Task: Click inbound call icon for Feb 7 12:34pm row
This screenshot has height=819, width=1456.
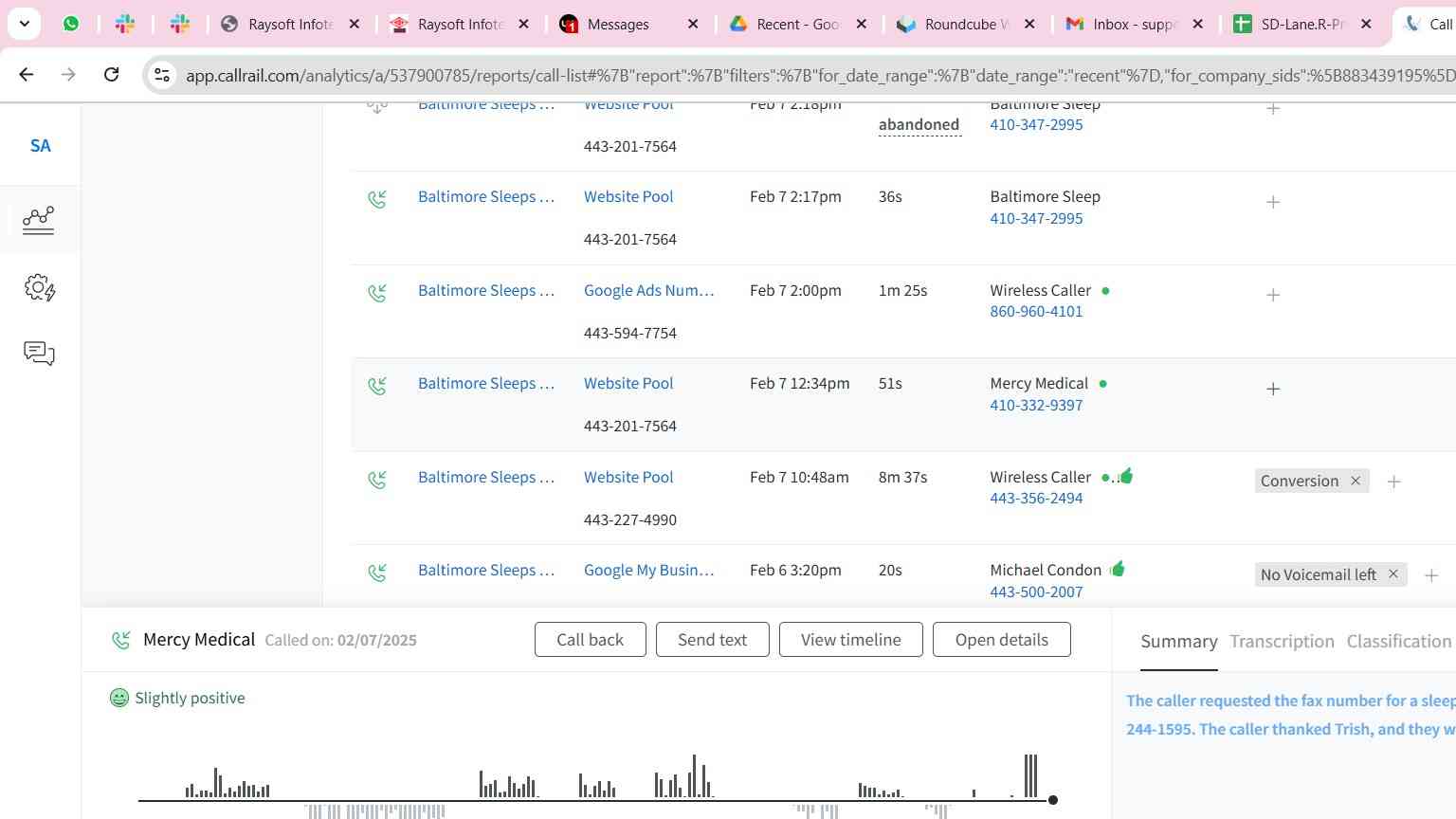Action: (x=377, y=386)
